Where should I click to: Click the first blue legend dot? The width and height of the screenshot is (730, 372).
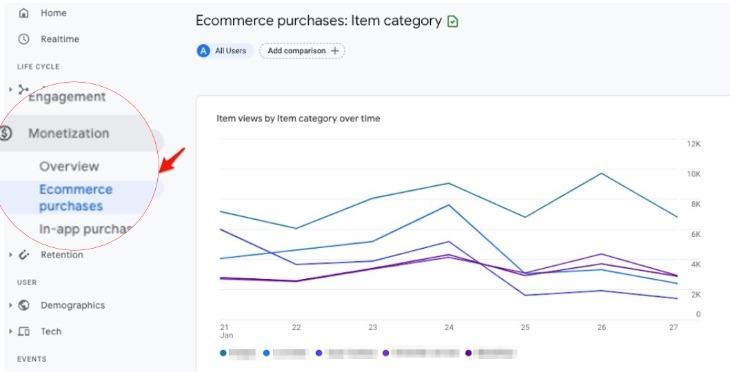click(223, 353)
